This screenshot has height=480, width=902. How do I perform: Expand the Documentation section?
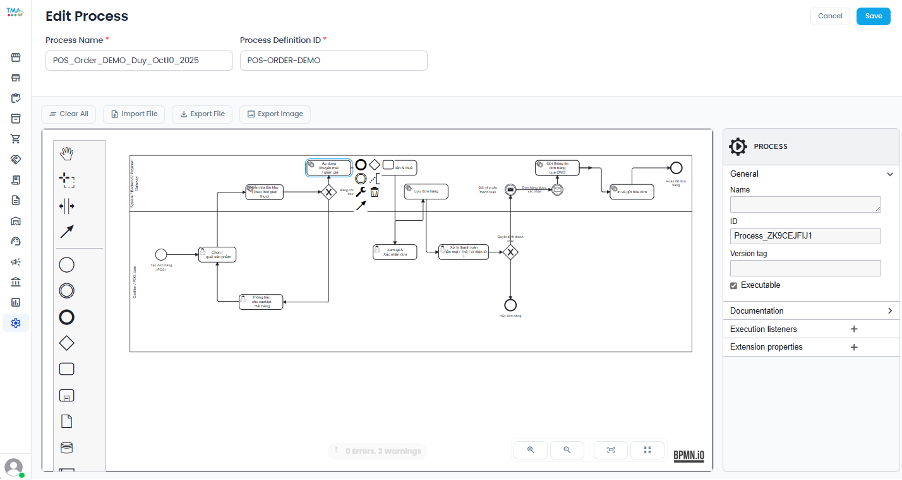point(889,311)
